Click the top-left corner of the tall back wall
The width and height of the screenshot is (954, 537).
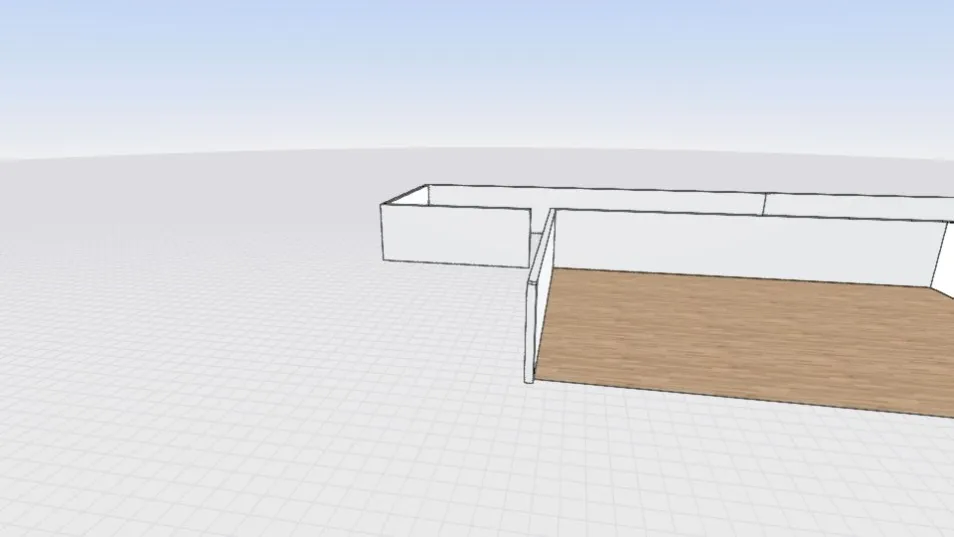pos(553,210)
